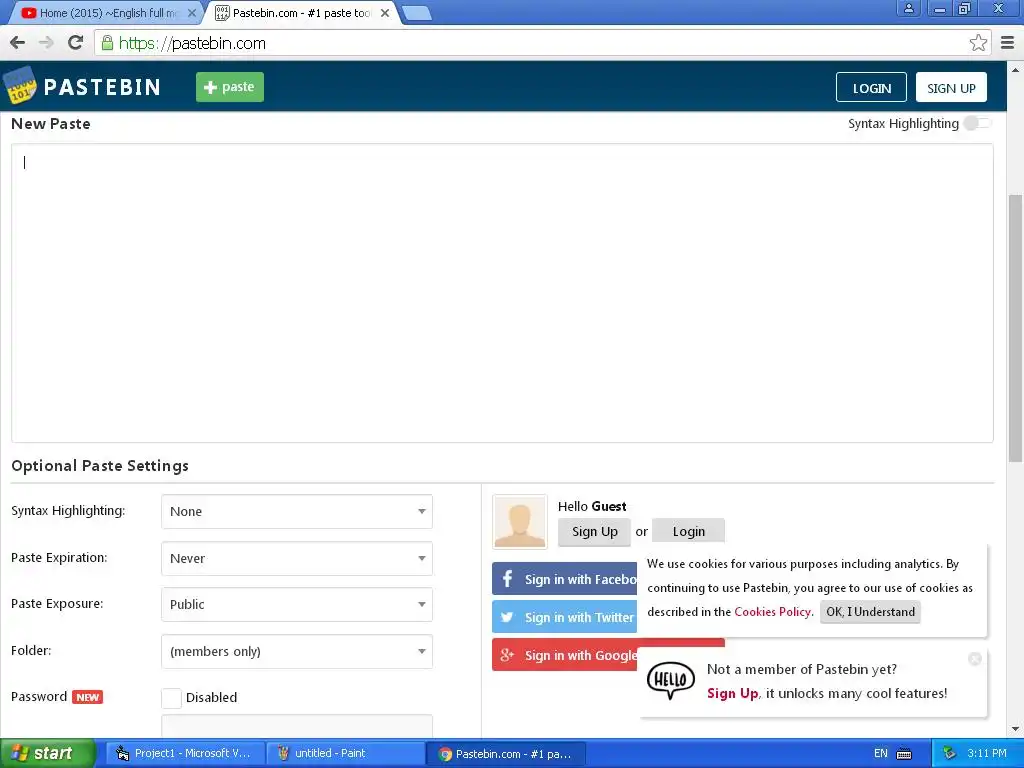Click the browser back arrow
This screenshot has width=1024, height=768.
tap(18, 43)
